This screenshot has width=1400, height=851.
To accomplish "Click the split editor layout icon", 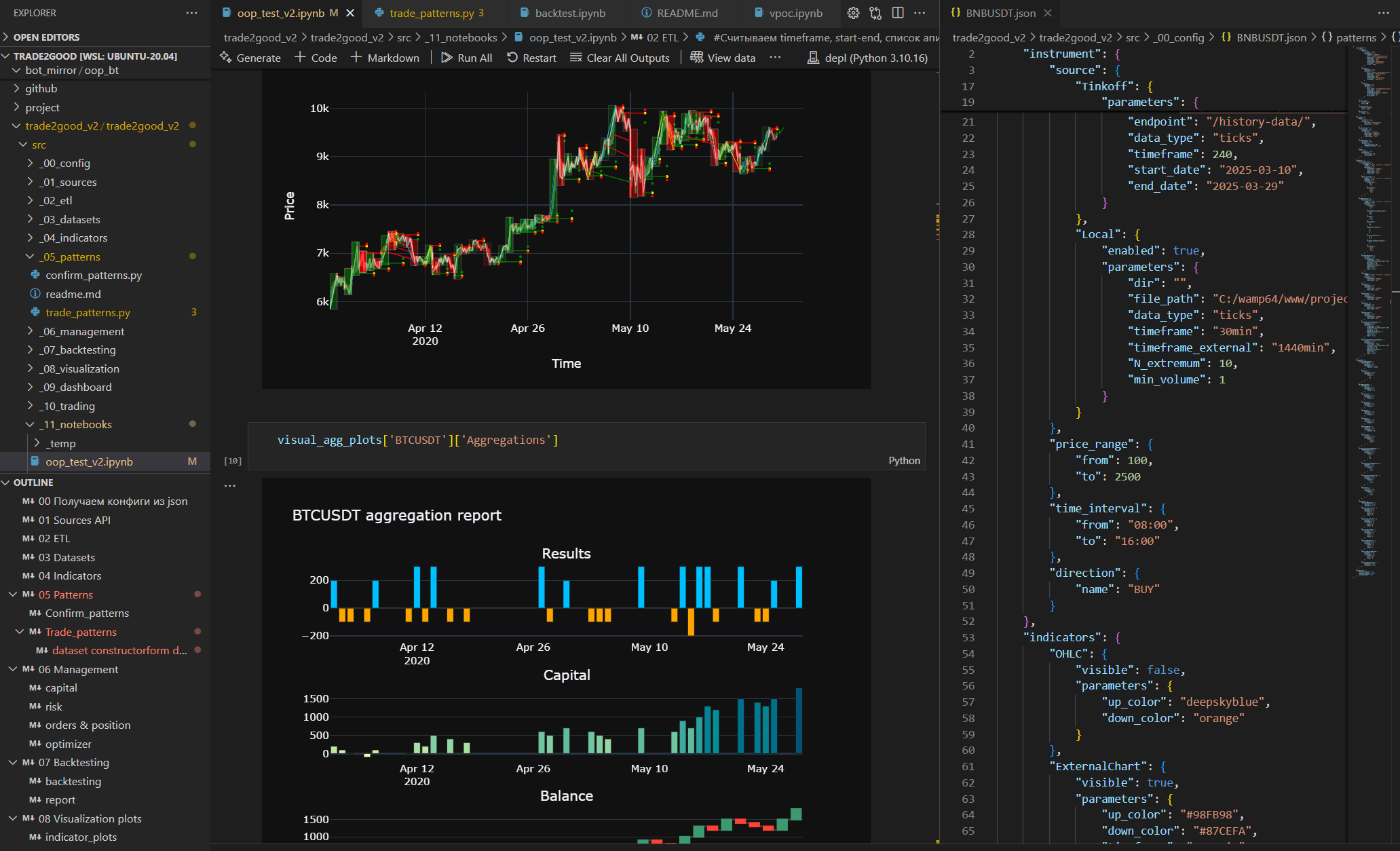I will [x=898, y=13].
